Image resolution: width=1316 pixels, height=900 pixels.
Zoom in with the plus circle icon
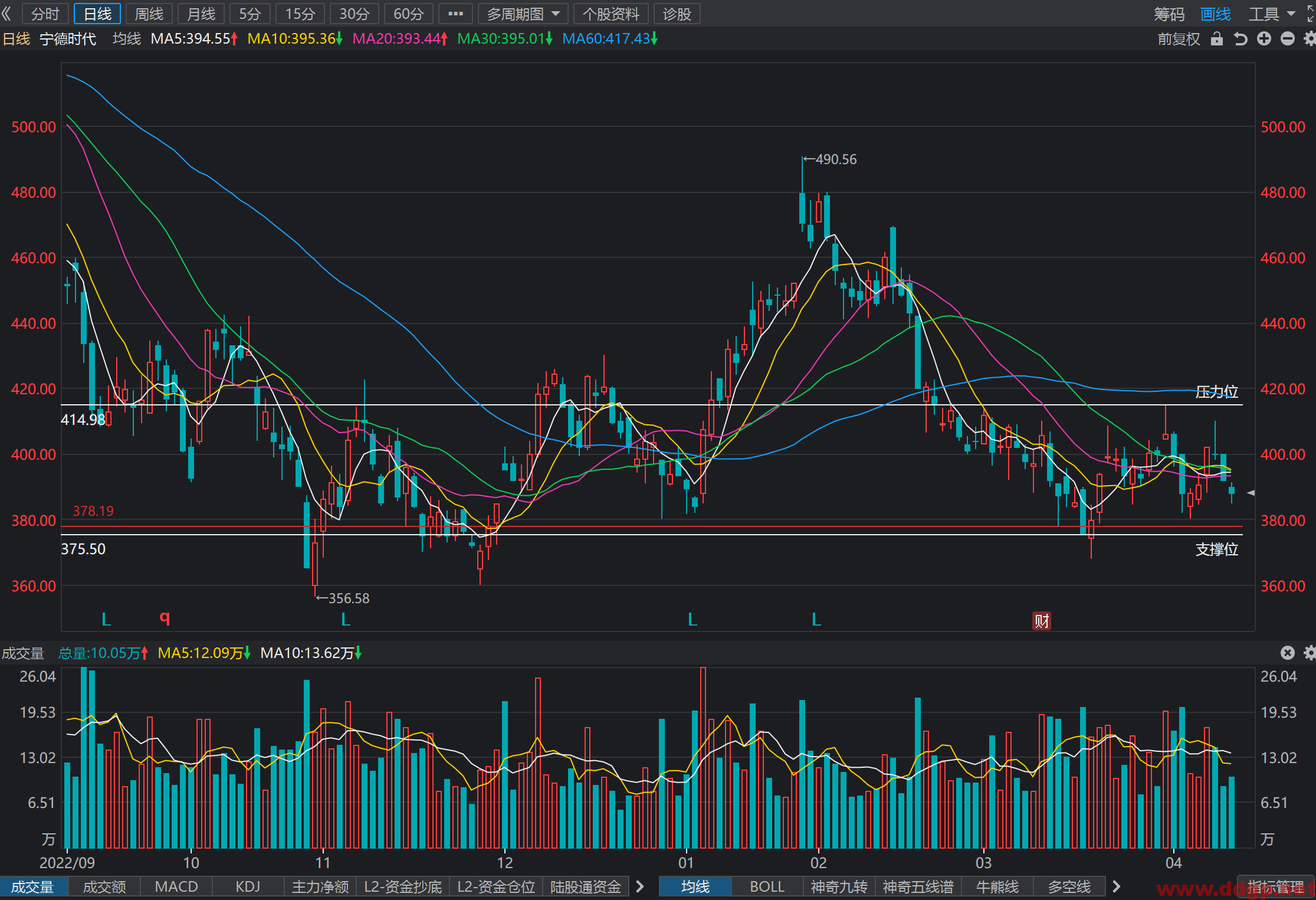[1264, 39]
